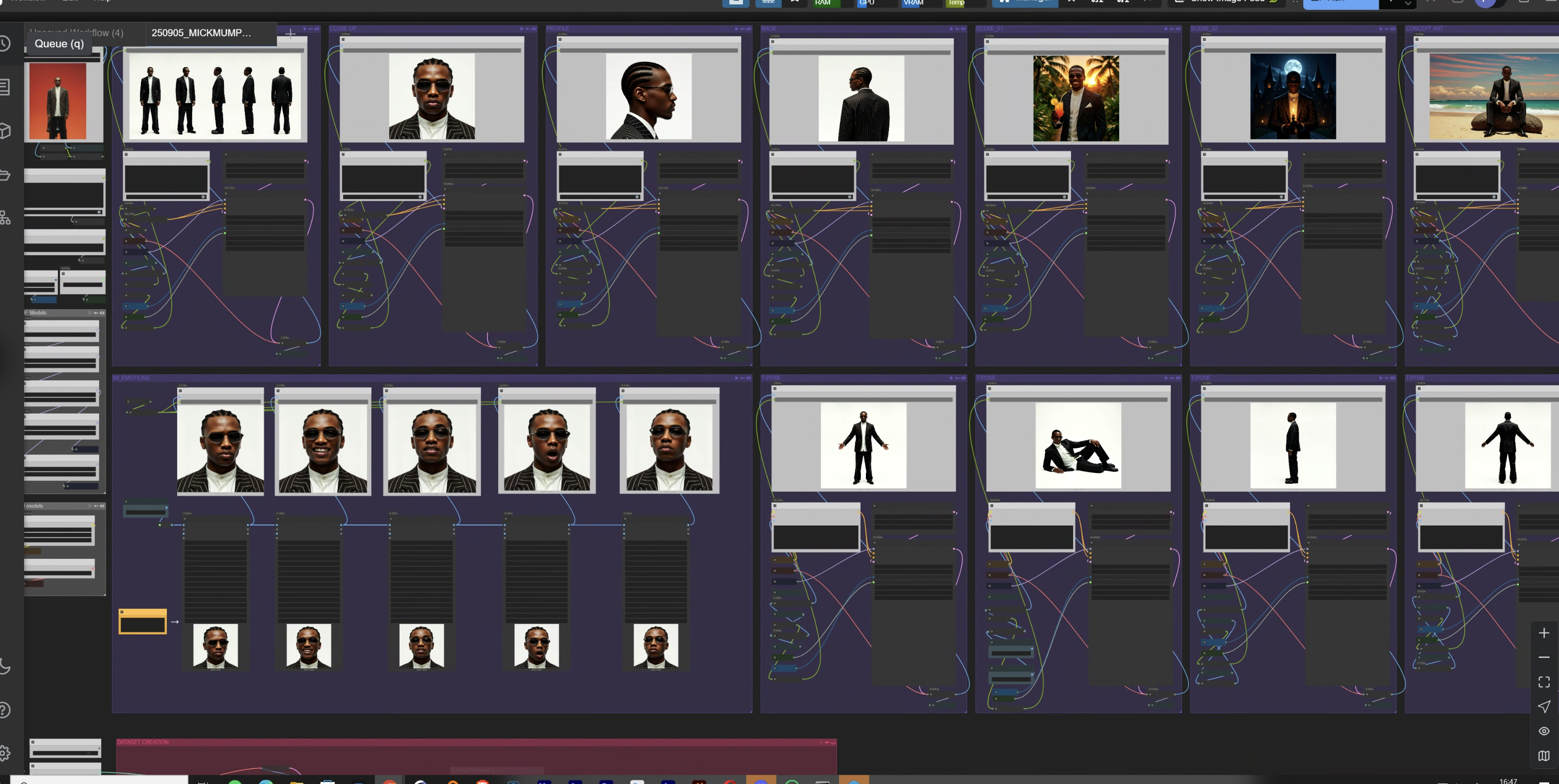Toggle minimap icon in canvas controls
This screenshot has height=784, width=1559.
(x=1544, y=756)
